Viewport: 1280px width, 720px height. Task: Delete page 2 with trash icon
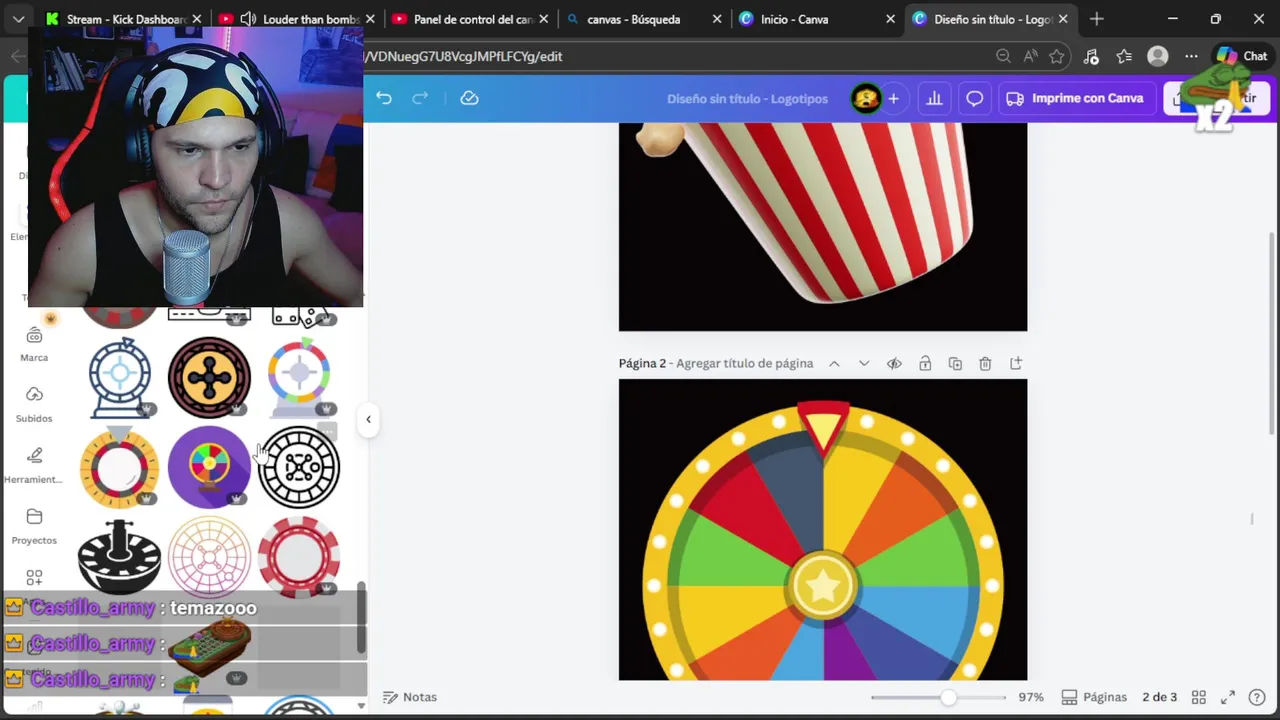coord(985,363)
